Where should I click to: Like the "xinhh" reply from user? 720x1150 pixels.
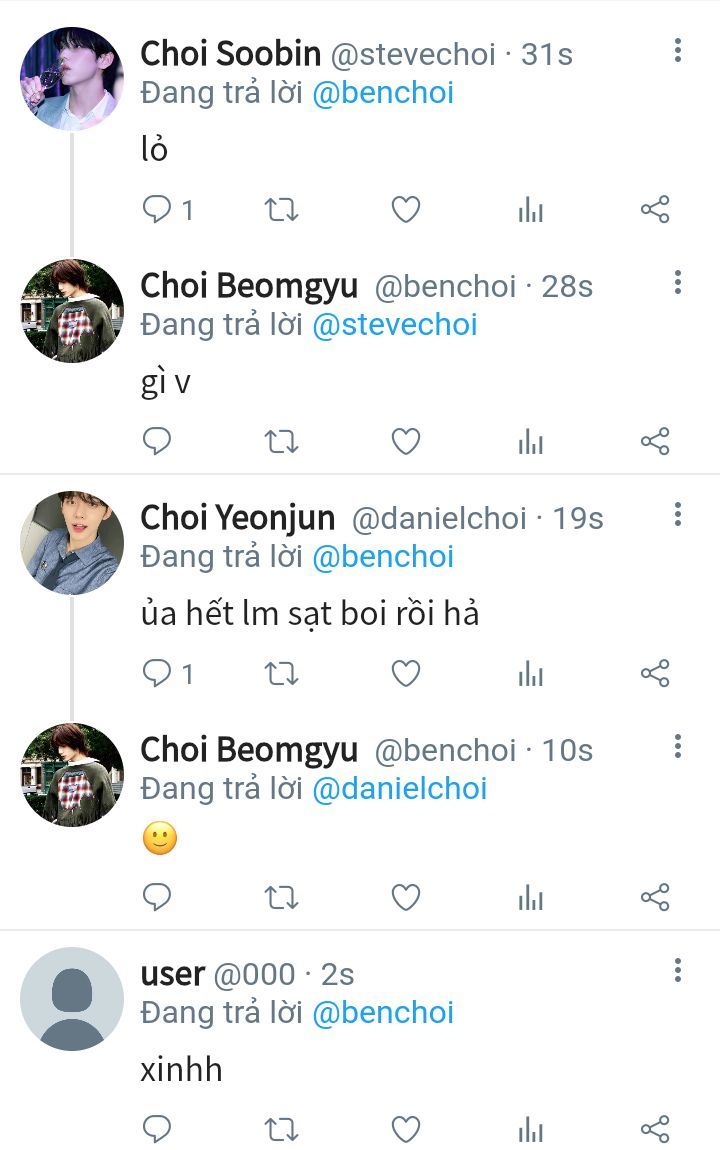click(x=405, y=1130)
